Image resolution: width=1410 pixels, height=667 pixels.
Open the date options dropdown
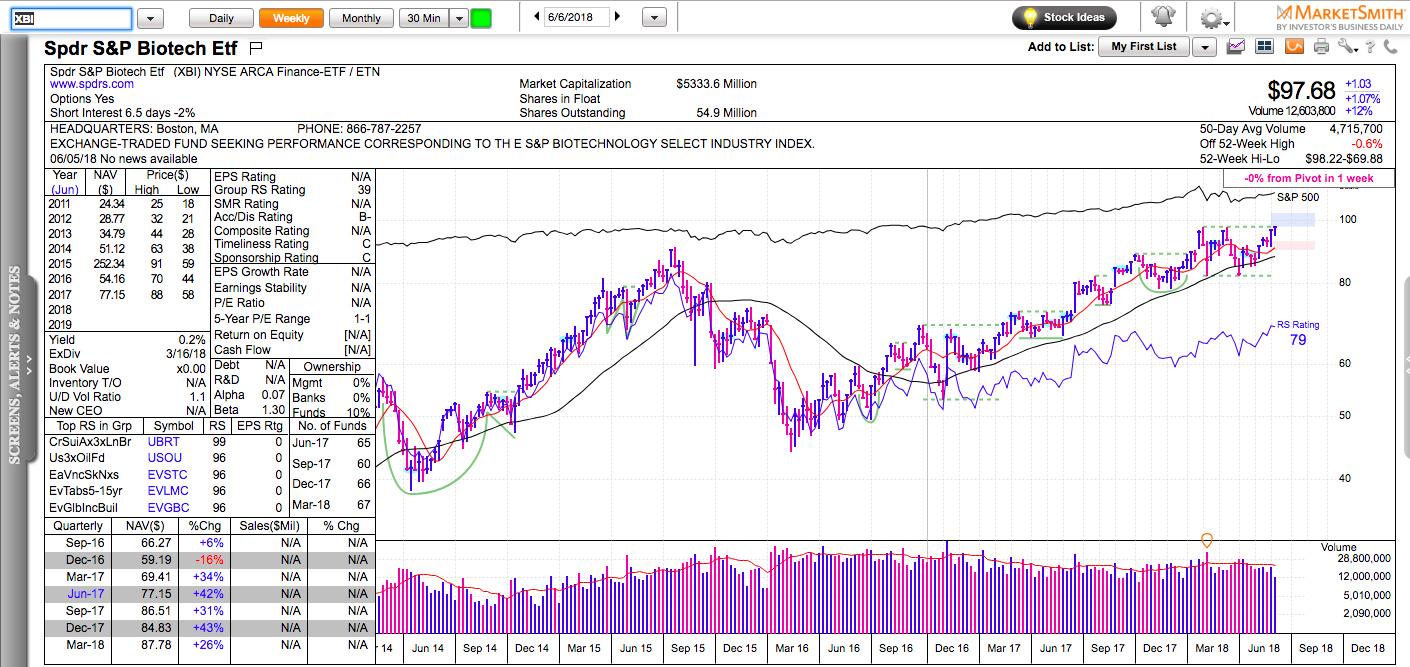[654, 18]
